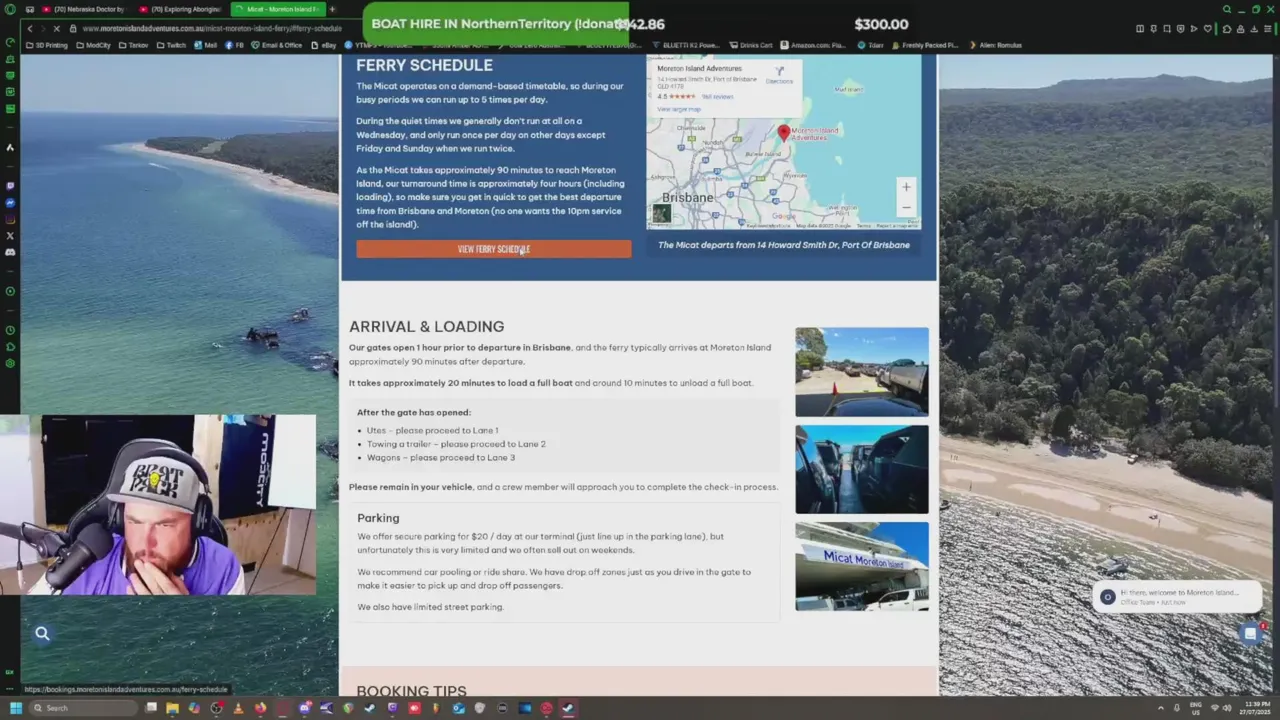Open the Twitch bookmark folder
This screenshot has width=1280, height=720.
click(171, 45)
